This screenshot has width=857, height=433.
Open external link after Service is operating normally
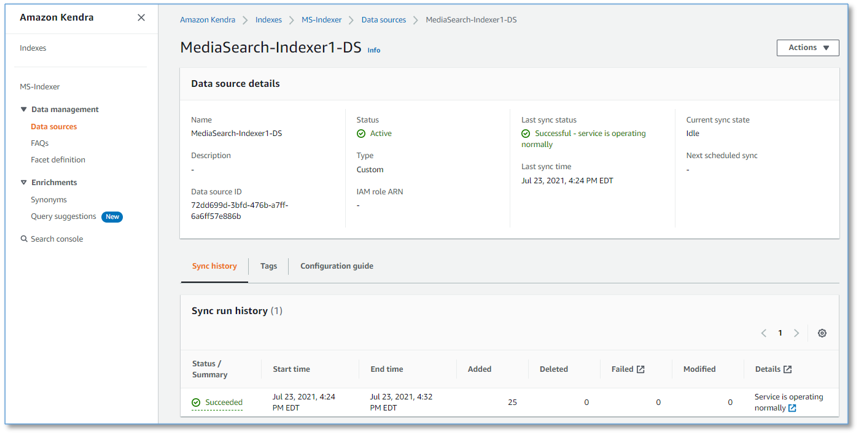pyautogui.click(x=792, y=408)
